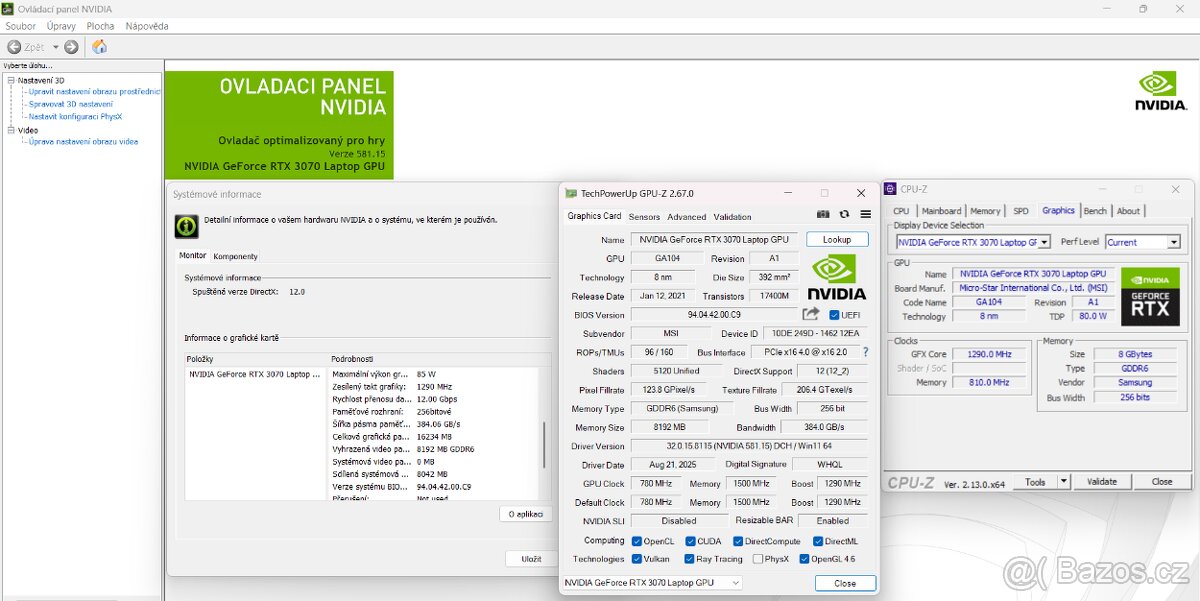Switch to the Sensors tab in GPU-Z
The width and height of the screenshot is (1200, 601).
pyautogui.click(x=644, y=217)
